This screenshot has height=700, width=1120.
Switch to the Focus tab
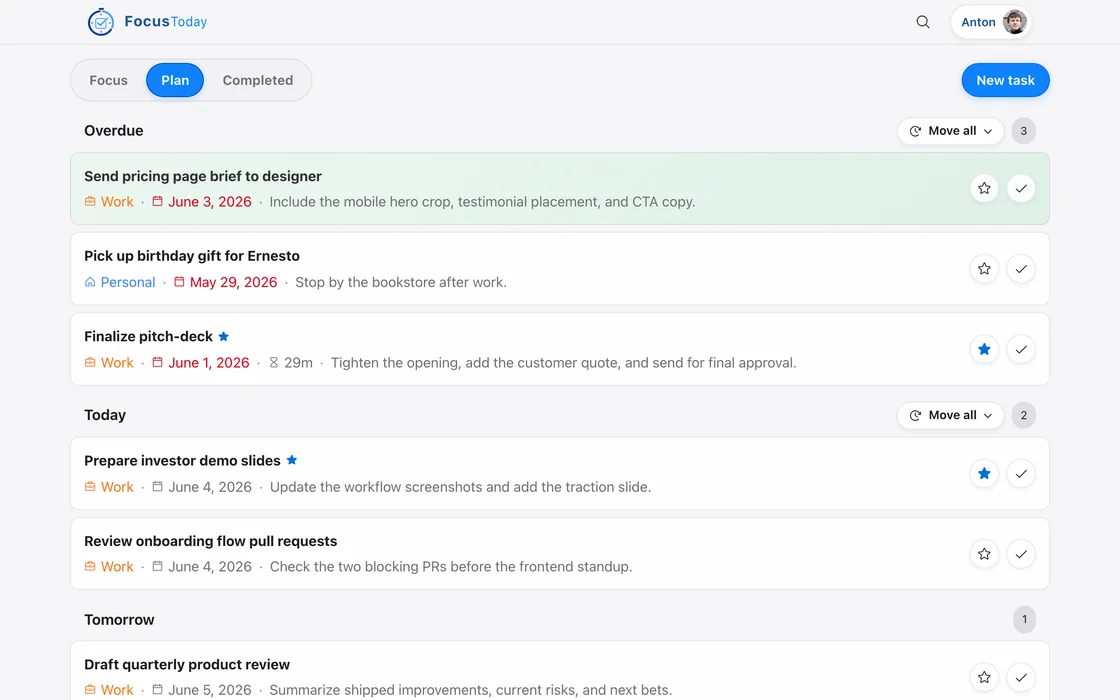pyautogui.click(x=109, y=80)
